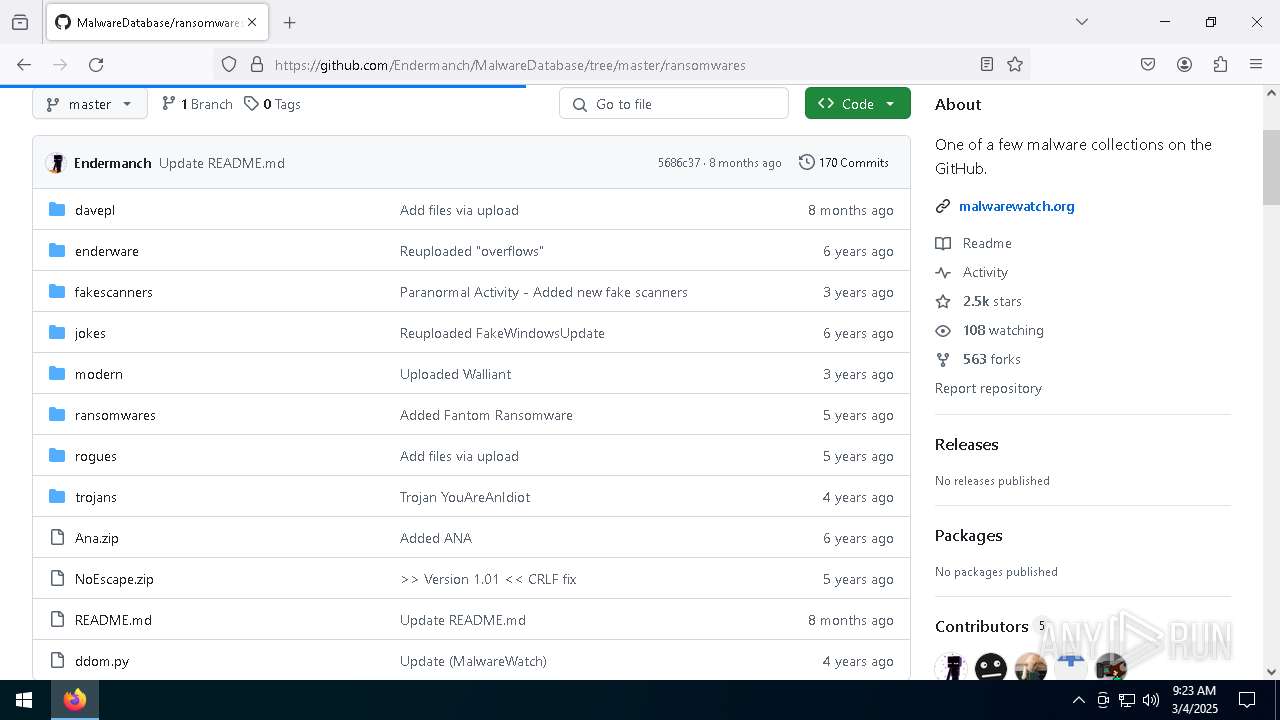Open the README.md file
Screen dimensions: 1280x720
(x=113, y=620)
